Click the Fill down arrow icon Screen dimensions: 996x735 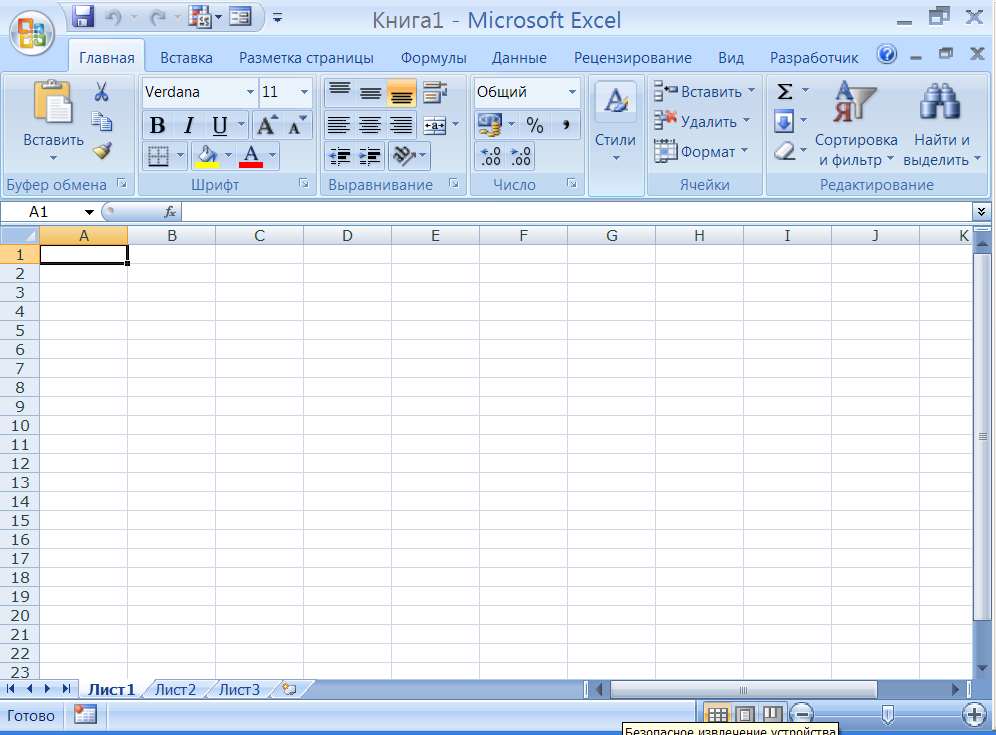[784, 121]
